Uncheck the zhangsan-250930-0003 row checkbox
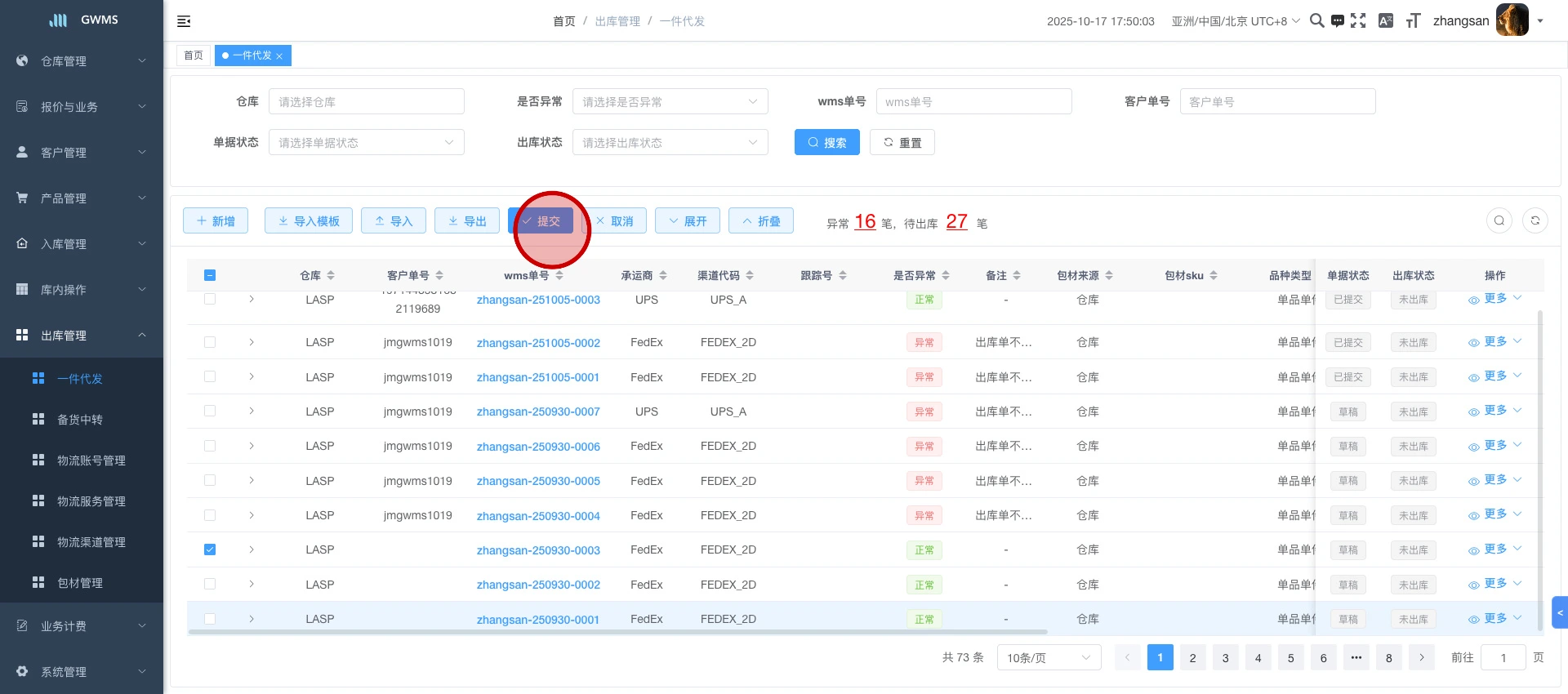 click(210, 549)
